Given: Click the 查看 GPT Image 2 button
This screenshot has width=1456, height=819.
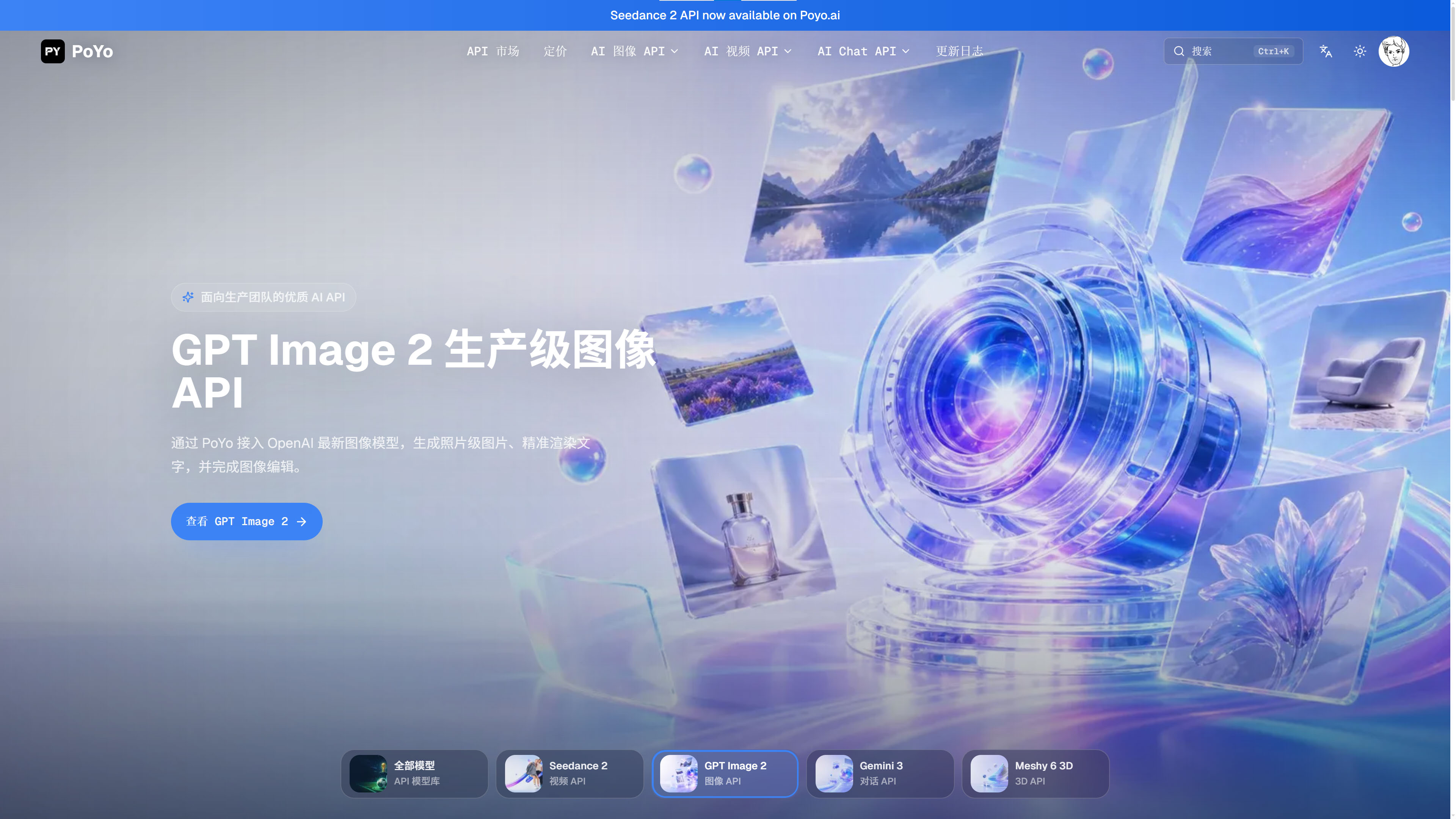Looking at the screenshot, I should 246,521.
